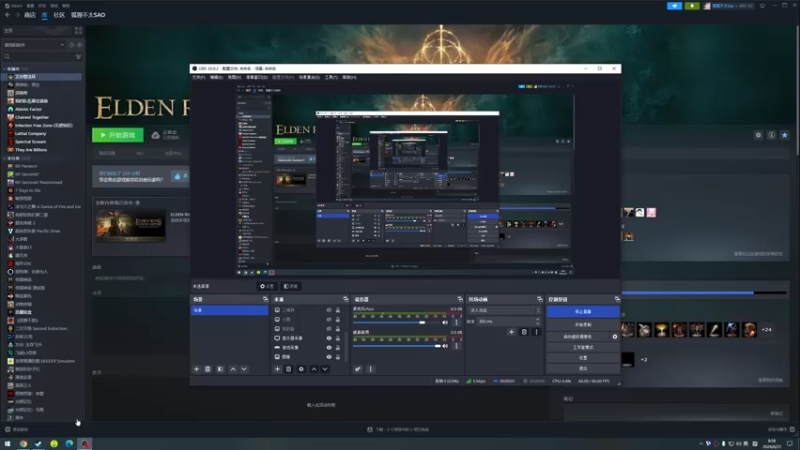Toggle visibility of first OBS source
Screen dimensions: 800x450
[329, 310]
